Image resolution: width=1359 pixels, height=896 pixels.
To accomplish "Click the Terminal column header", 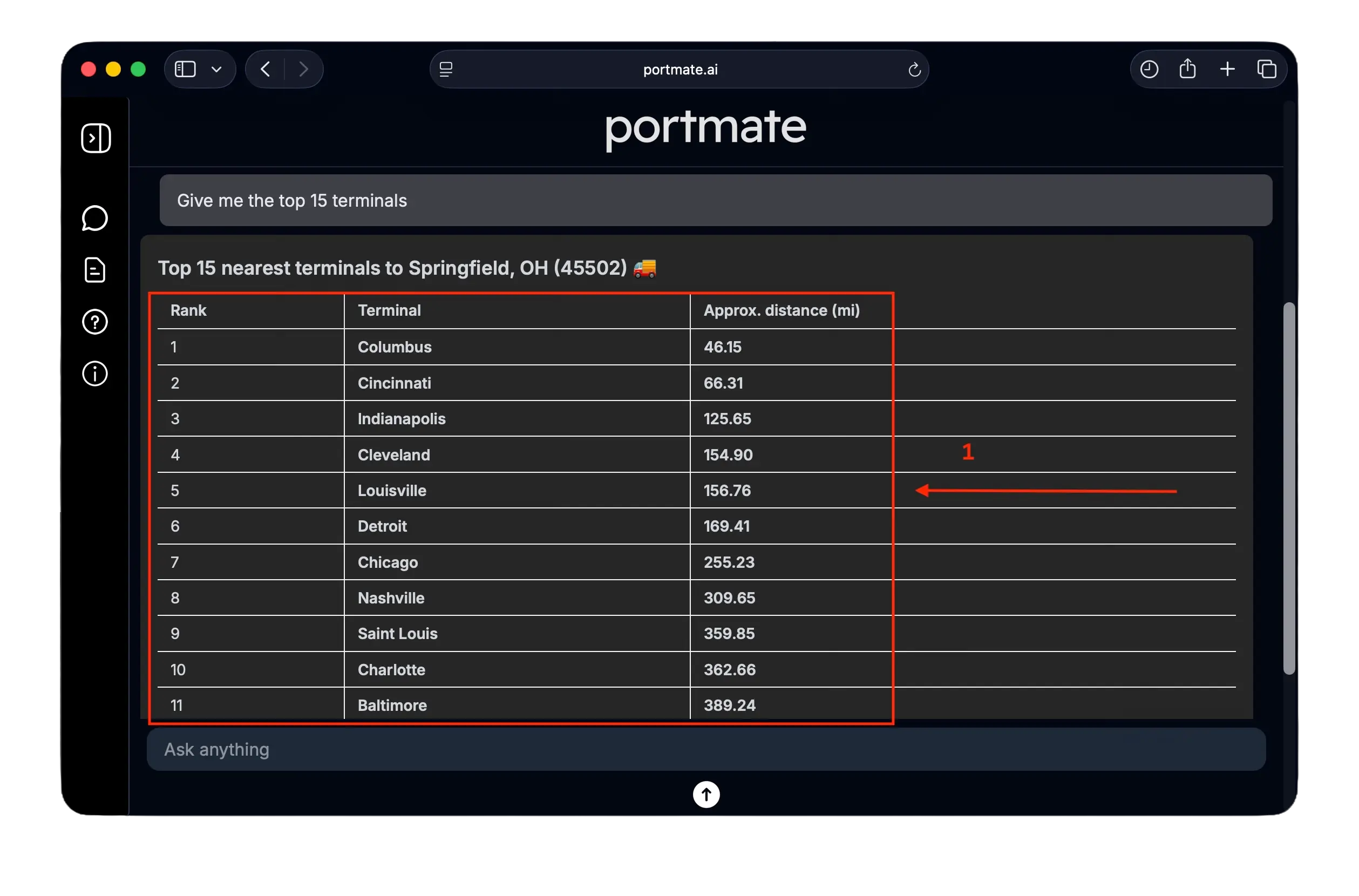I will pos(389,310).
